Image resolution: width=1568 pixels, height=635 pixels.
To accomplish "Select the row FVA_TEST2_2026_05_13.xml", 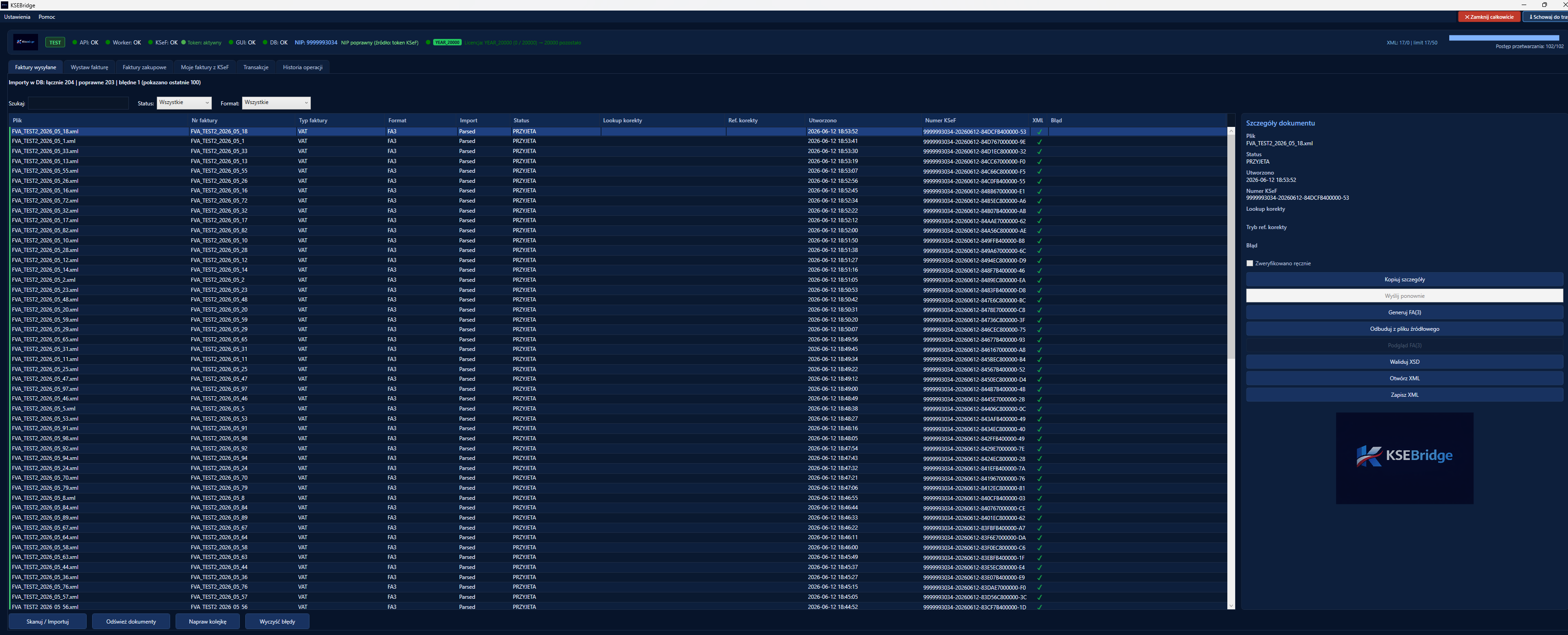I will click(618, 161).
